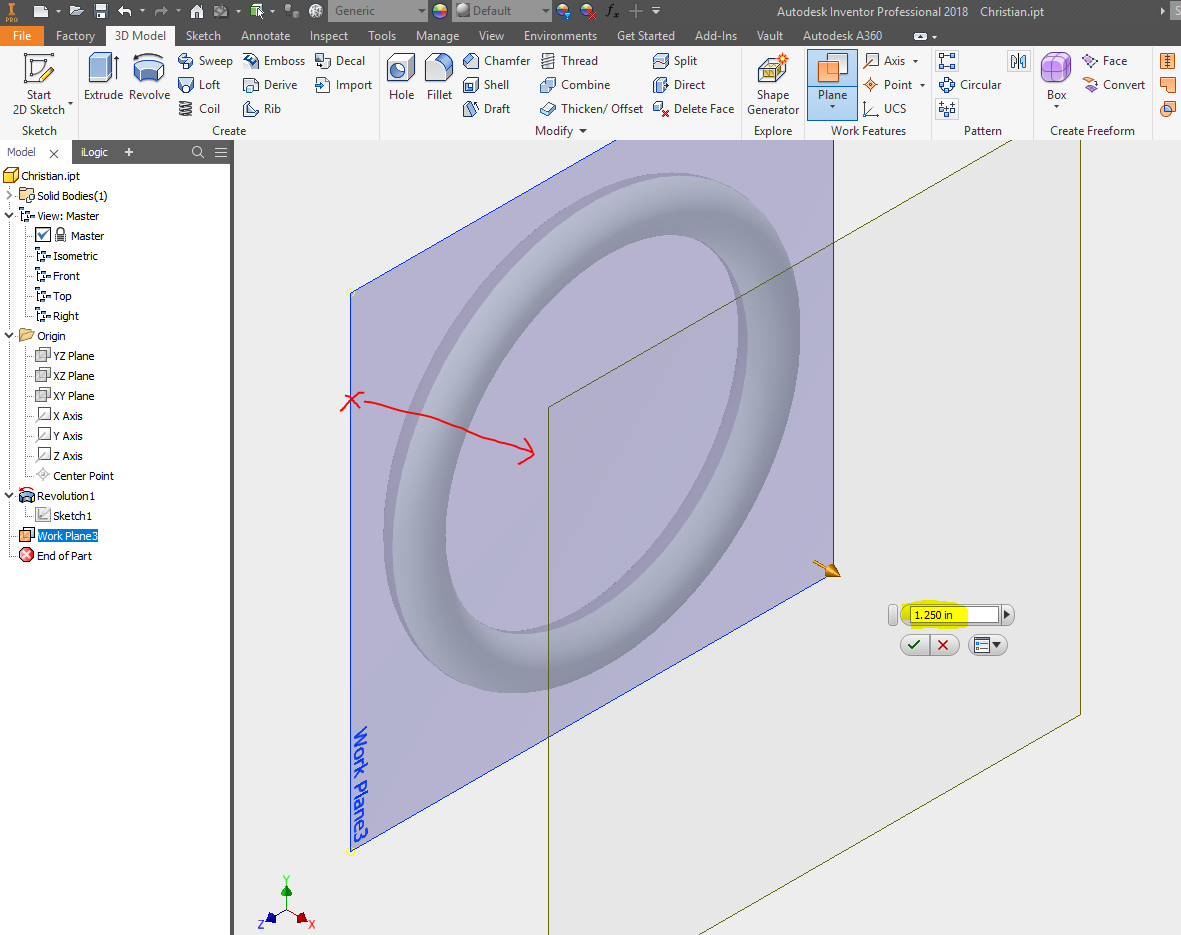Open the Autodesk A360 ribbon tab
The width and height of the screenshot is (1181, 935).
(842, 35)
